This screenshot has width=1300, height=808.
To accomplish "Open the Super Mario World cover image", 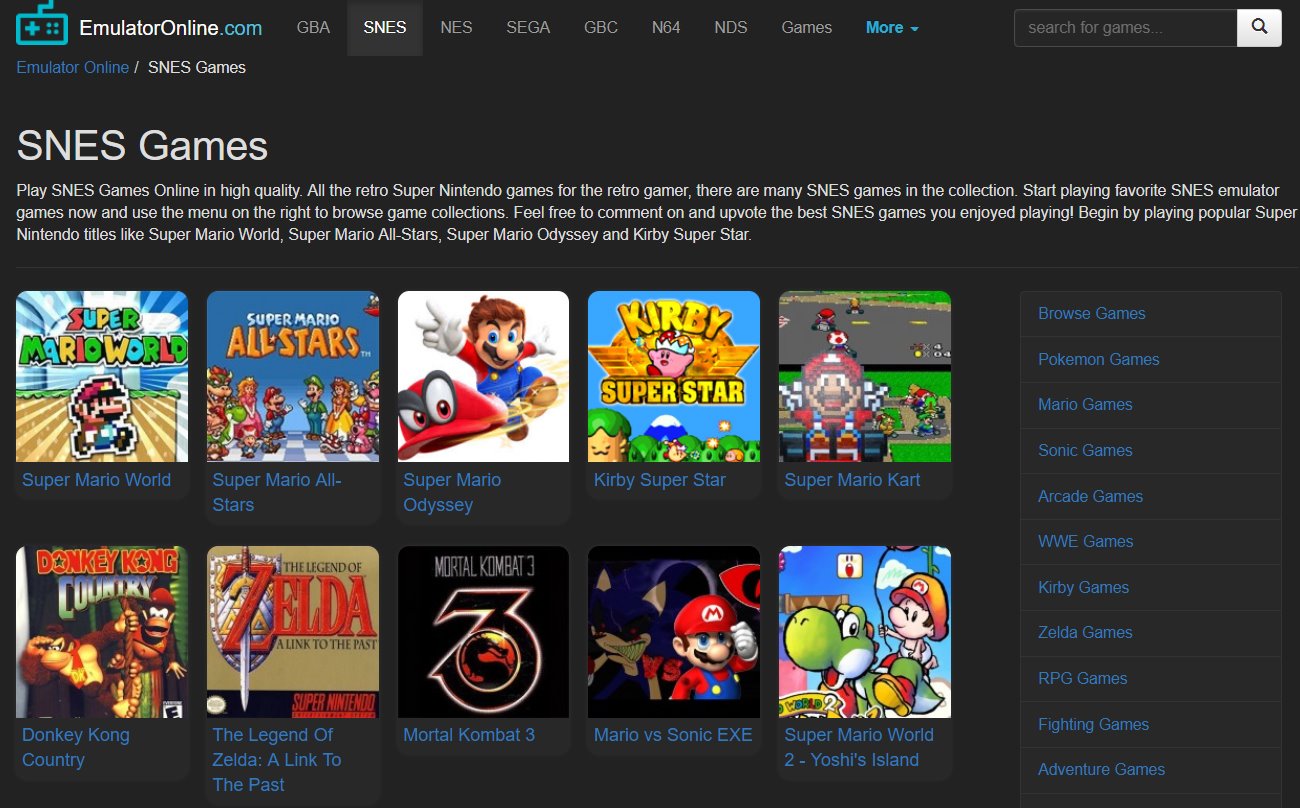I will click(102, 376).
